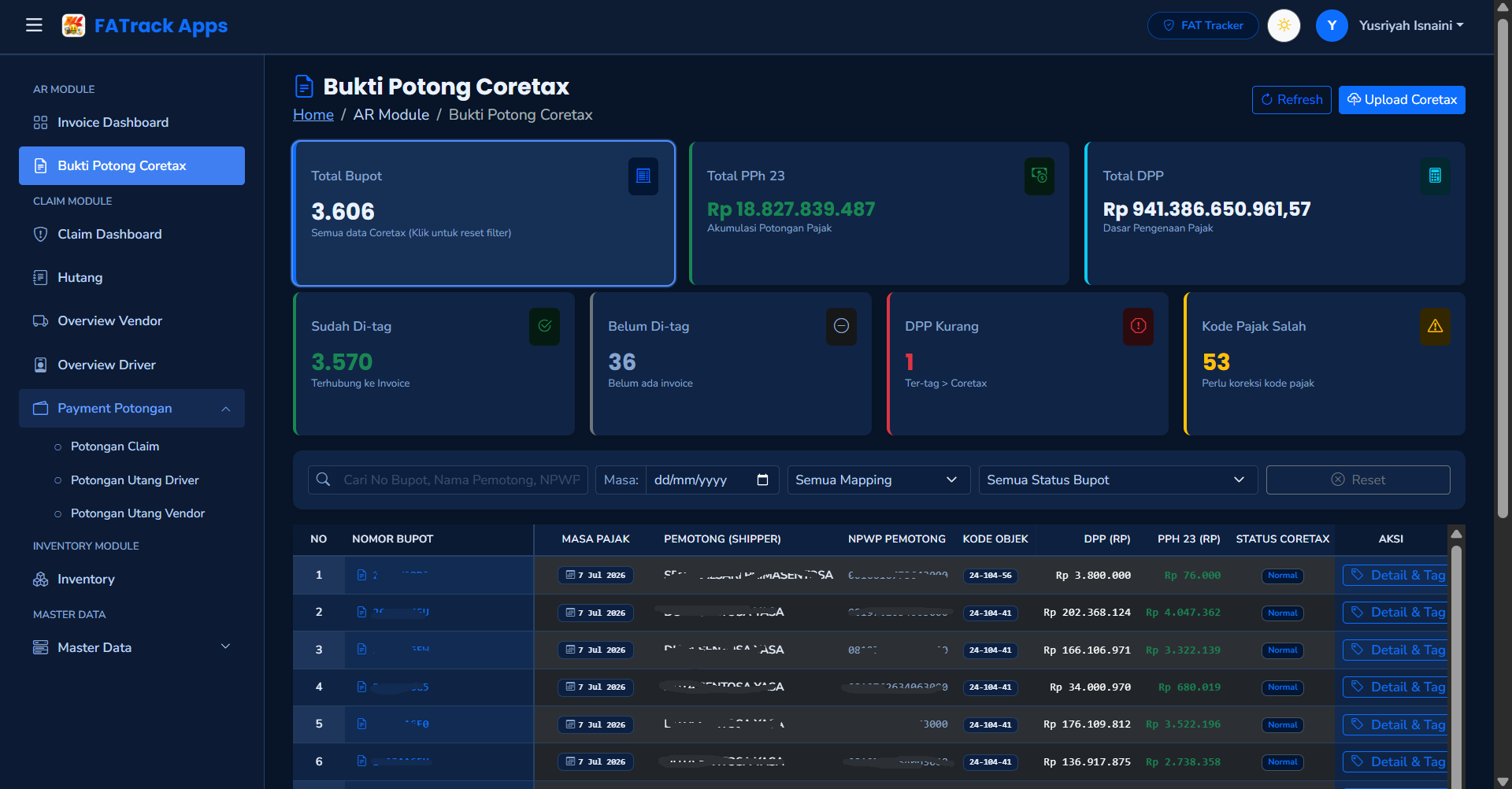Click the Total PPh 23 card icon
Screen dimensions: 1512x789
tap(1039, 176)
